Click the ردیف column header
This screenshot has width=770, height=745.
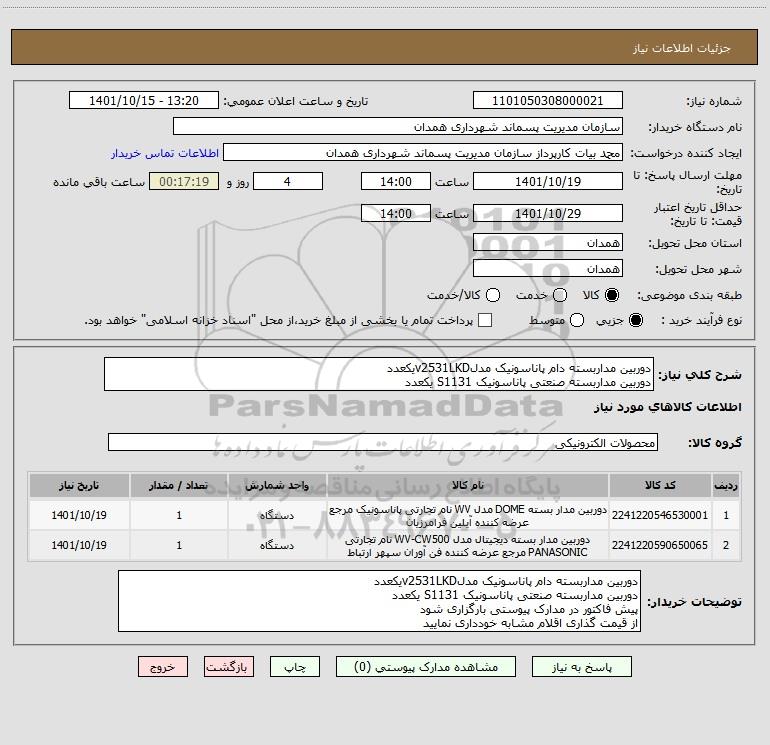coord(726,485)
